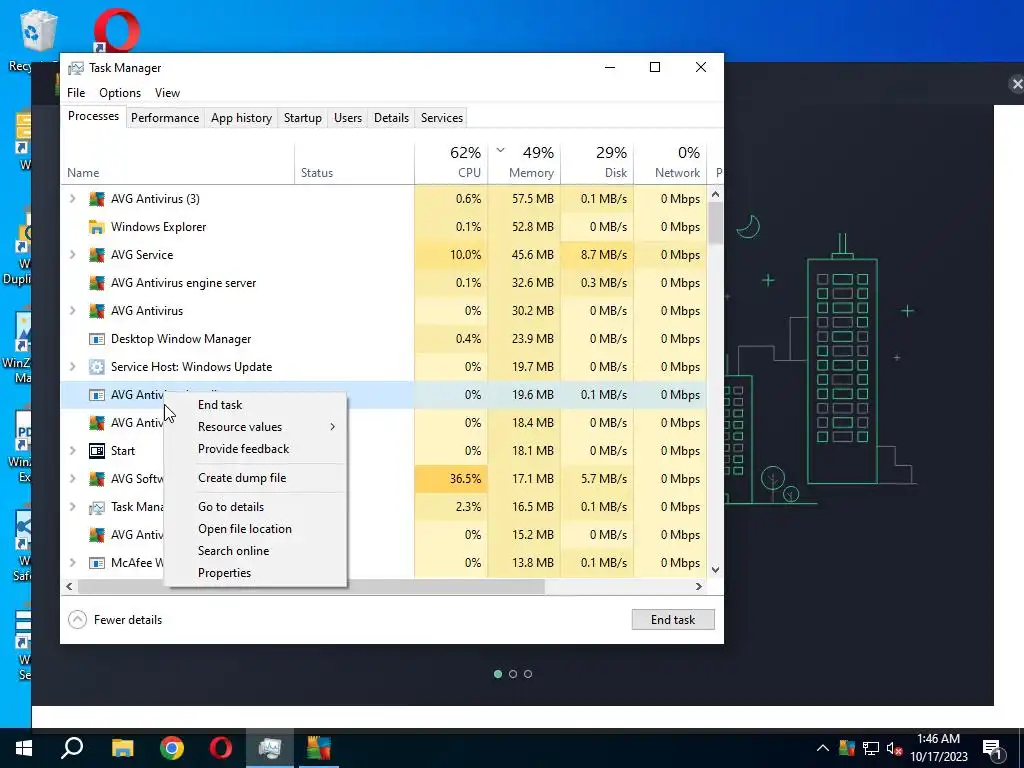Sort by the Network column header
This screenshot has height=768, width=1024.
pyautogui.click(x=671, y=163)
